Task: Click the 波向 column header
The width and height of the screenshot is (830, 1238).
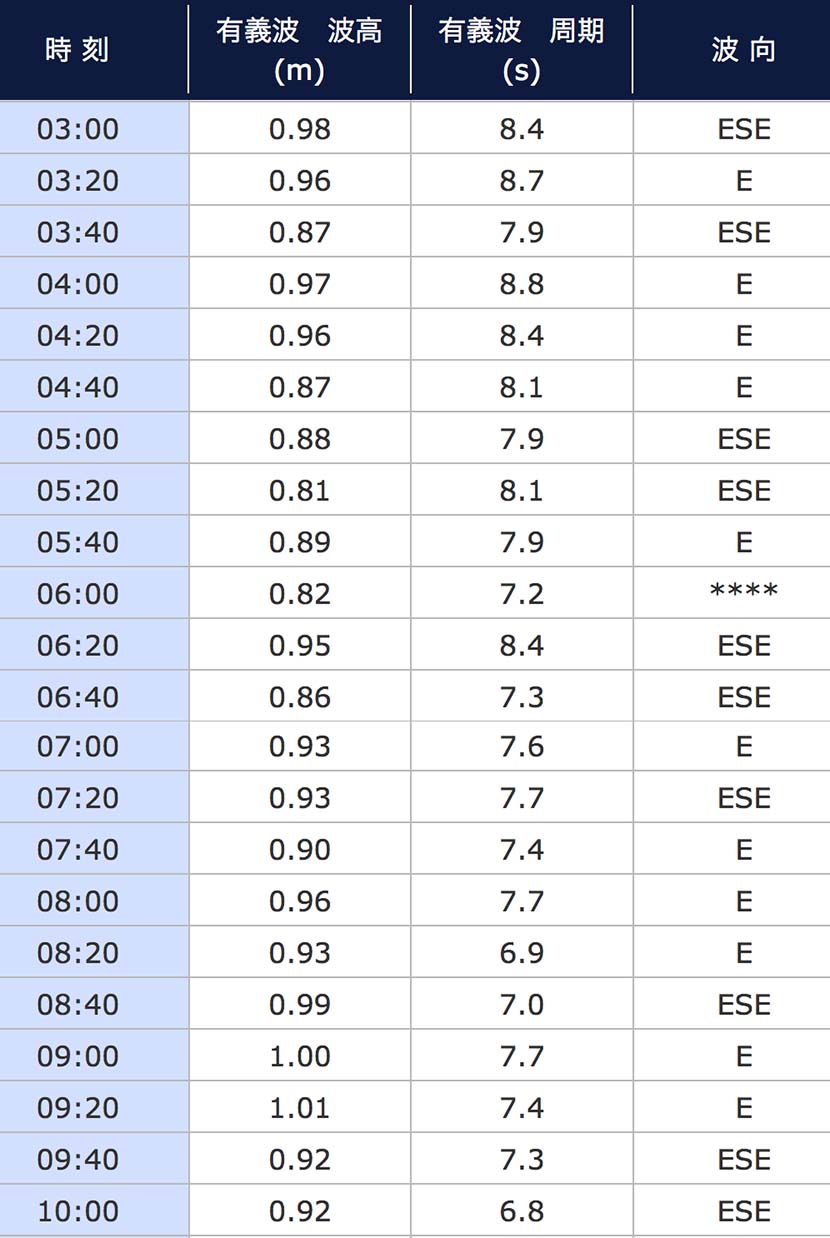Action: coord(744,50)
